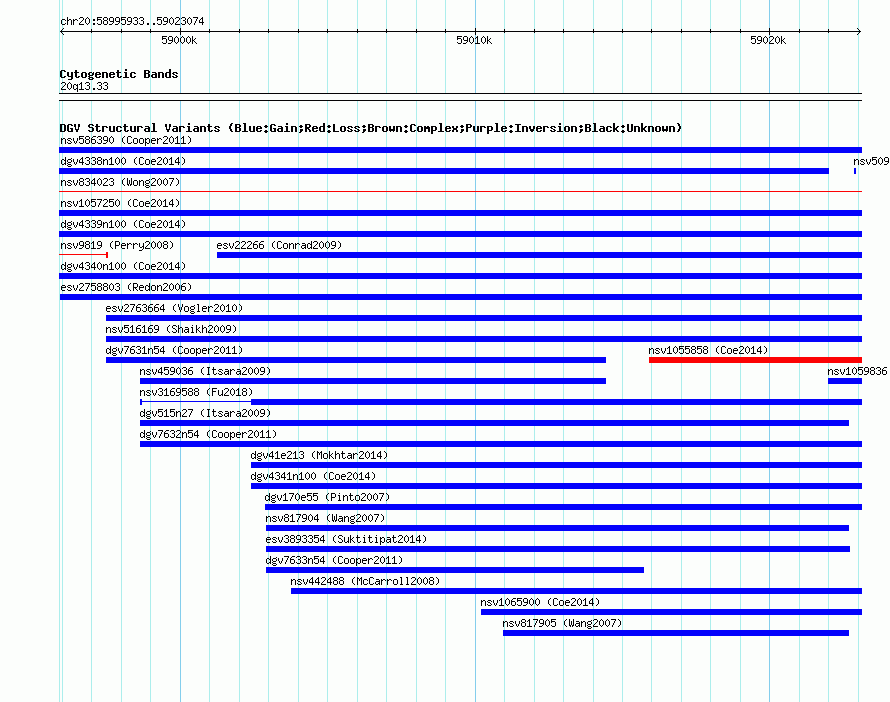Click the small blue bar under nsv1059836

pos(845,381)
